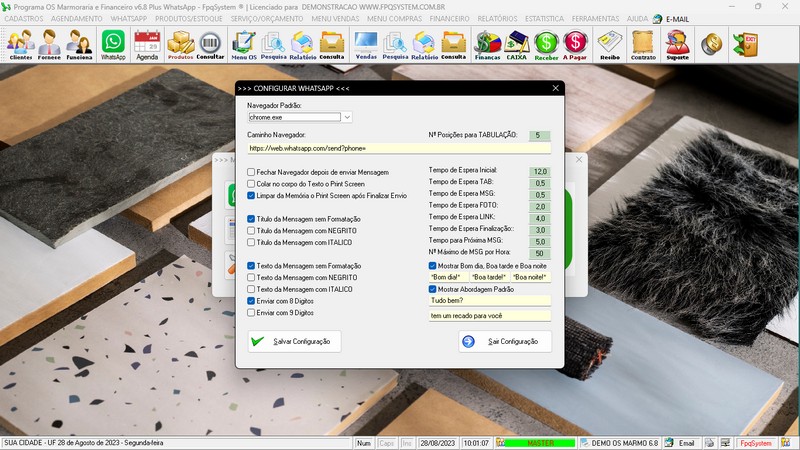Check Colar no corpo do Texto o Print Screen

point(251,184)
